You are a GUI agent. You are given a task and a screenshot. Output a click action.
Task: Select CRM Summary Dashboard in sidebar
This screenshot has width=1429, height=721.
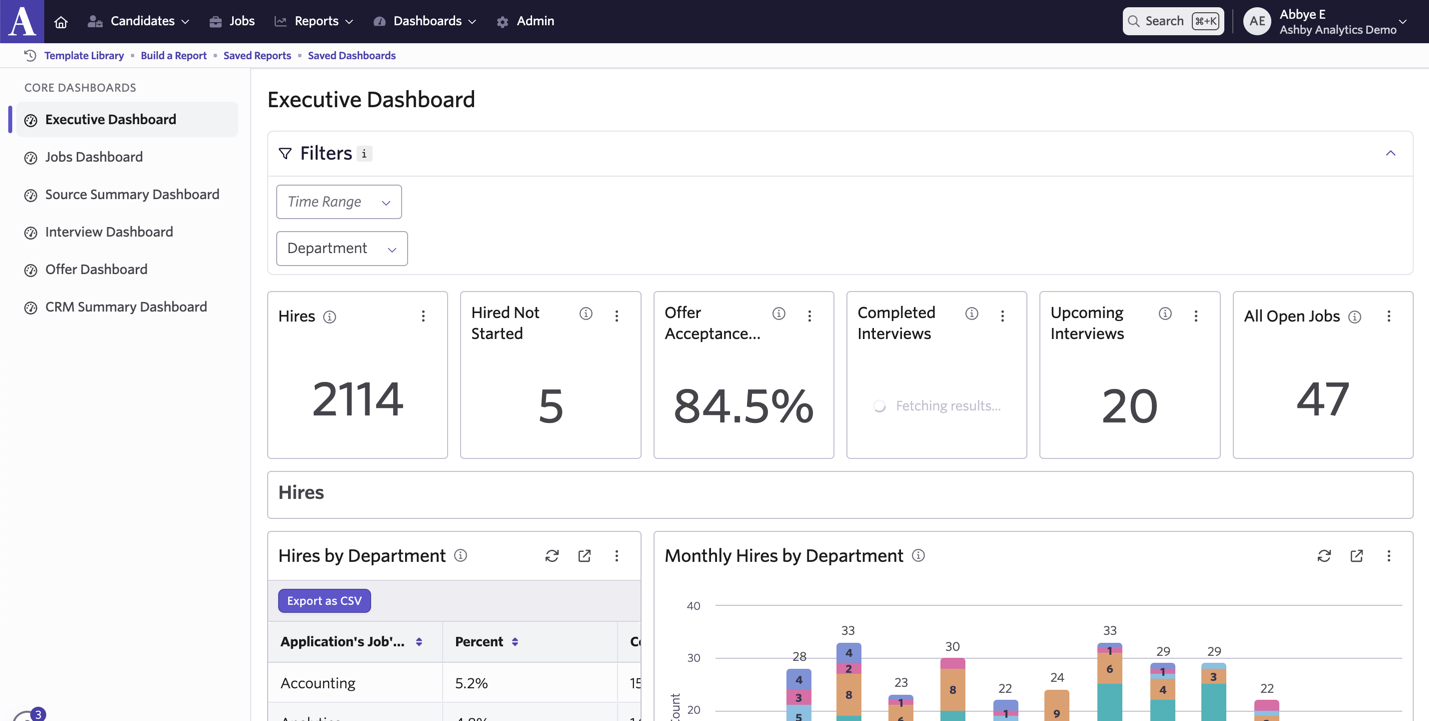(x=127, y=307)
